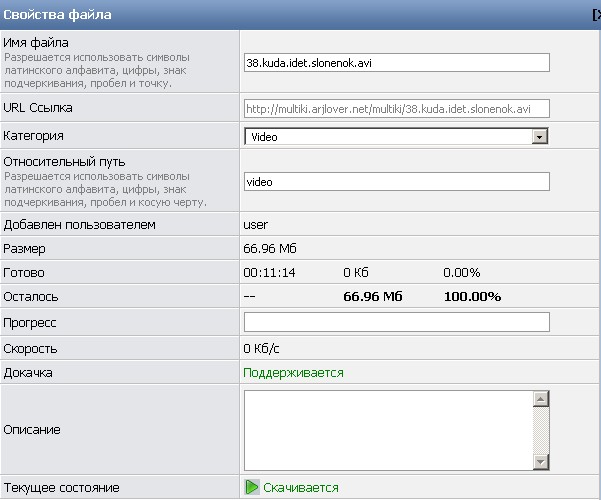
Task: Click the Текущее состояние label
Action: pos(61,488)
